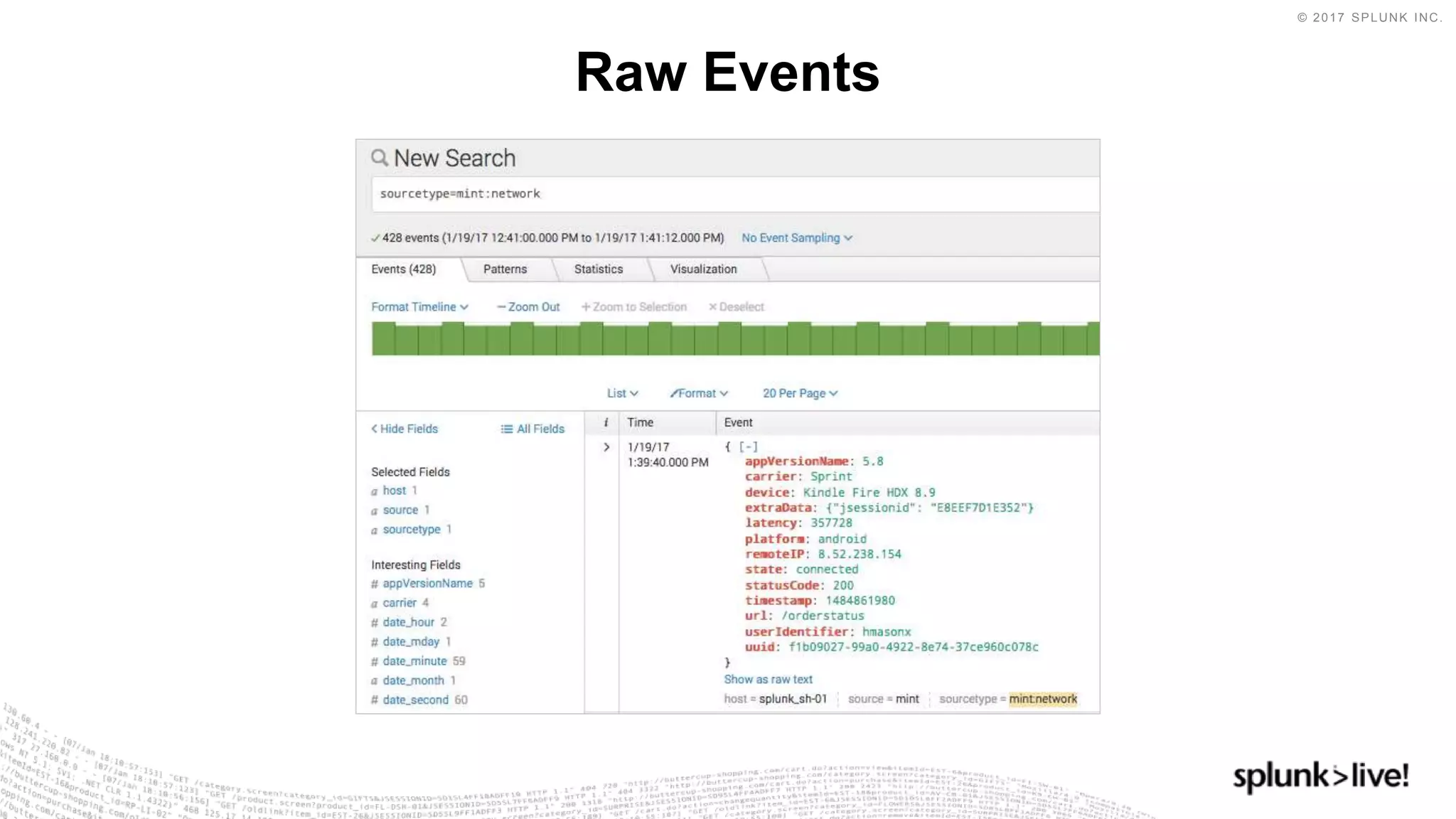Open All Fields list
This screenshot has width=1456, height=819.
tap(532, 429)
